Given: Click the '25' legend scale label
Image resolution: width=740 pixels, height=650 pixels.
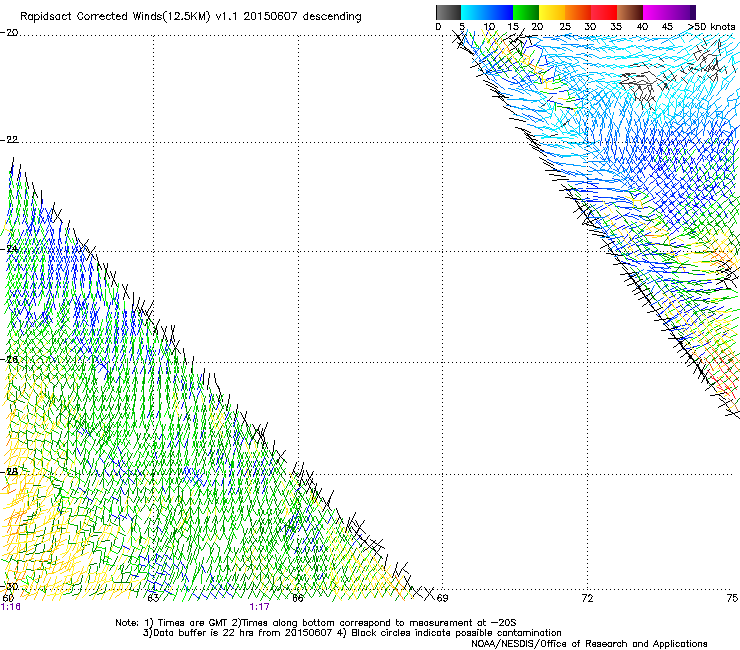Looking at the screenshot, I should [x=565, y=26].
